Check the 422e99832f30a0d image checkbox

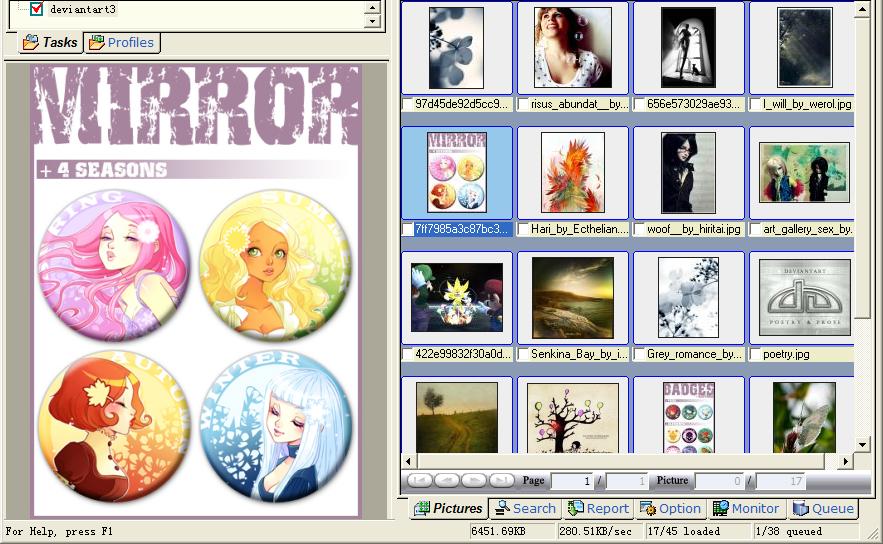click(x=408, y=354)
